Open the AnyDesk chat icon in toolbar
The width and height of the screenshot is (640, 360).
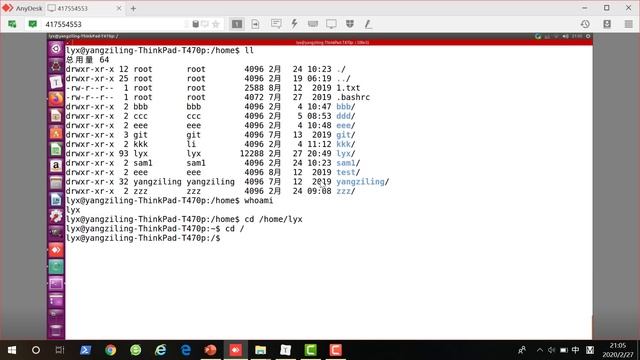pos(276,24)
